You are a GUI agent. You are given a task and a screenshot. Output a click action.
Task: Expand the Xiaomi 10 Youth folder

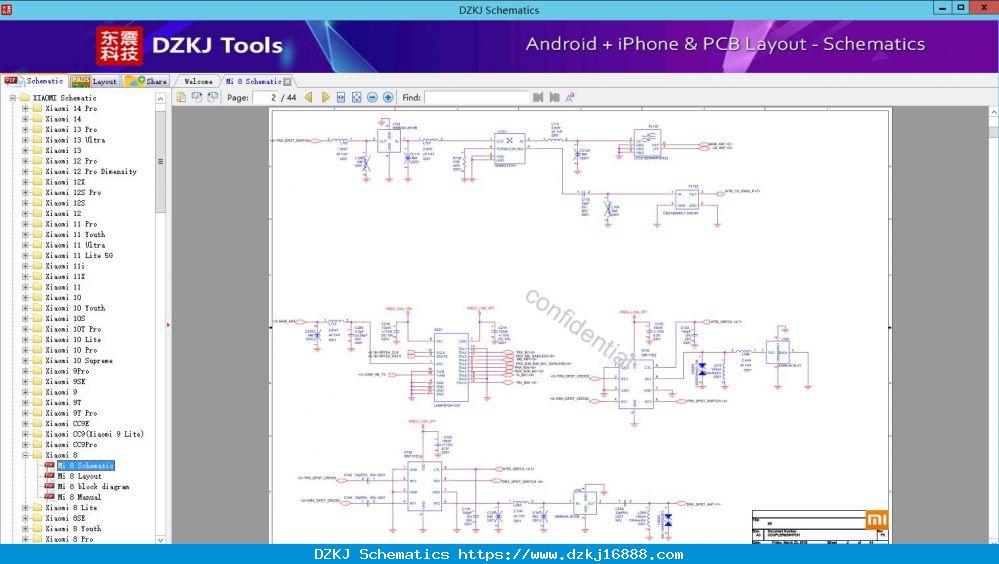[25, 308]
